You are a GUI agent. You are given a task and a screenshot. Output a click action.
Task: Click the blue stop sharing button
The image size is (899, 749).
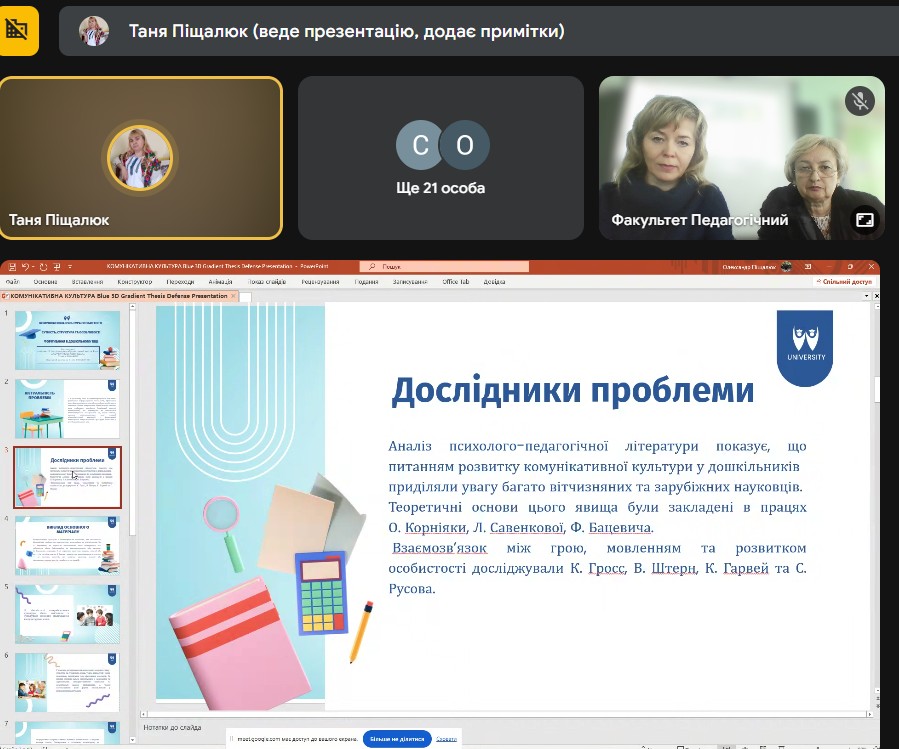(397, 739)
